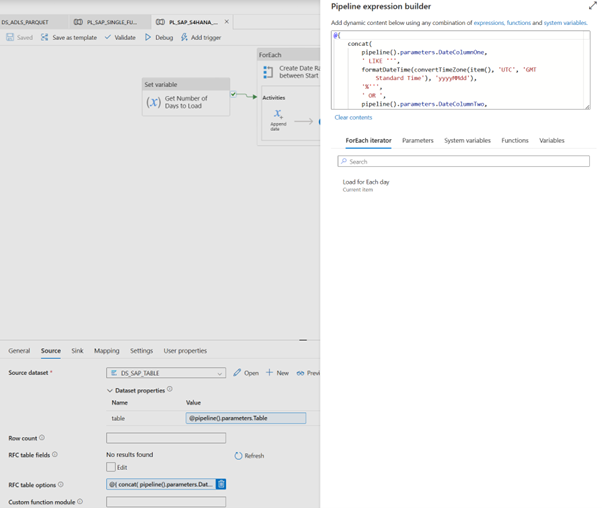Screen dimensions: 602x508
Task: Validate the pipeline
Action: pos(120,37)
